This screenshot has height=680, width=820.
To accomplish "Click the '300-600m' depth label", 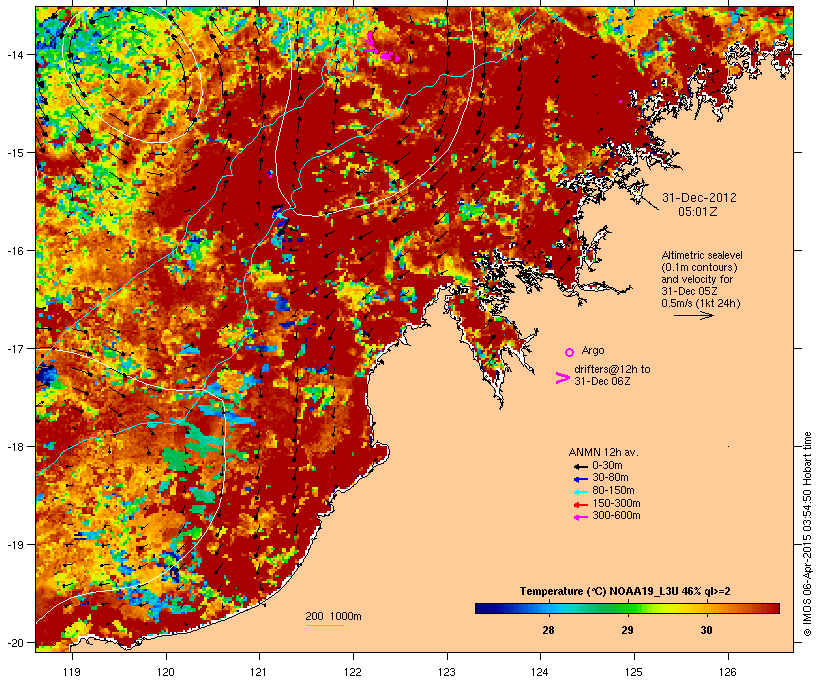I will click(616, 516).
